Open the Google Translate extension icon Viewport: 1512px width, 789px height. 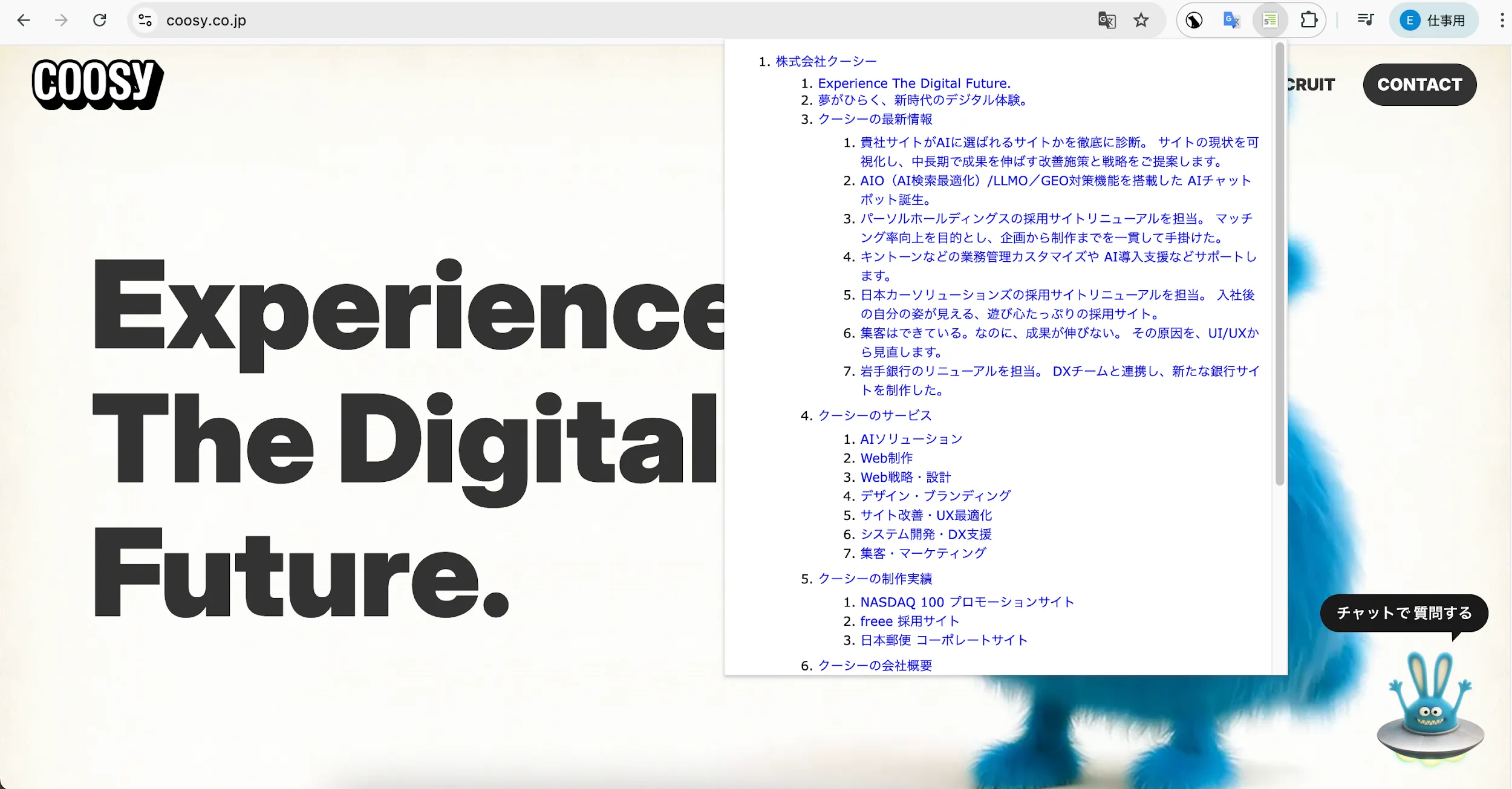pos(1231,20)
